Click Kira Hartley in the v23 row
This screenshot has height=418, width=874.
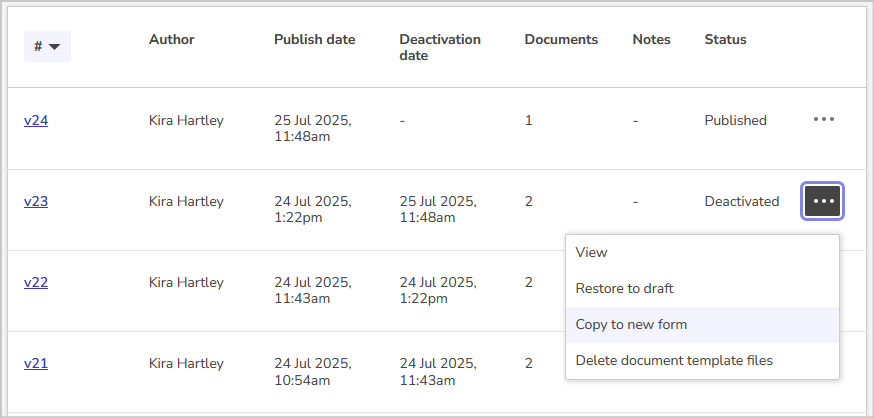coord(186,201)
